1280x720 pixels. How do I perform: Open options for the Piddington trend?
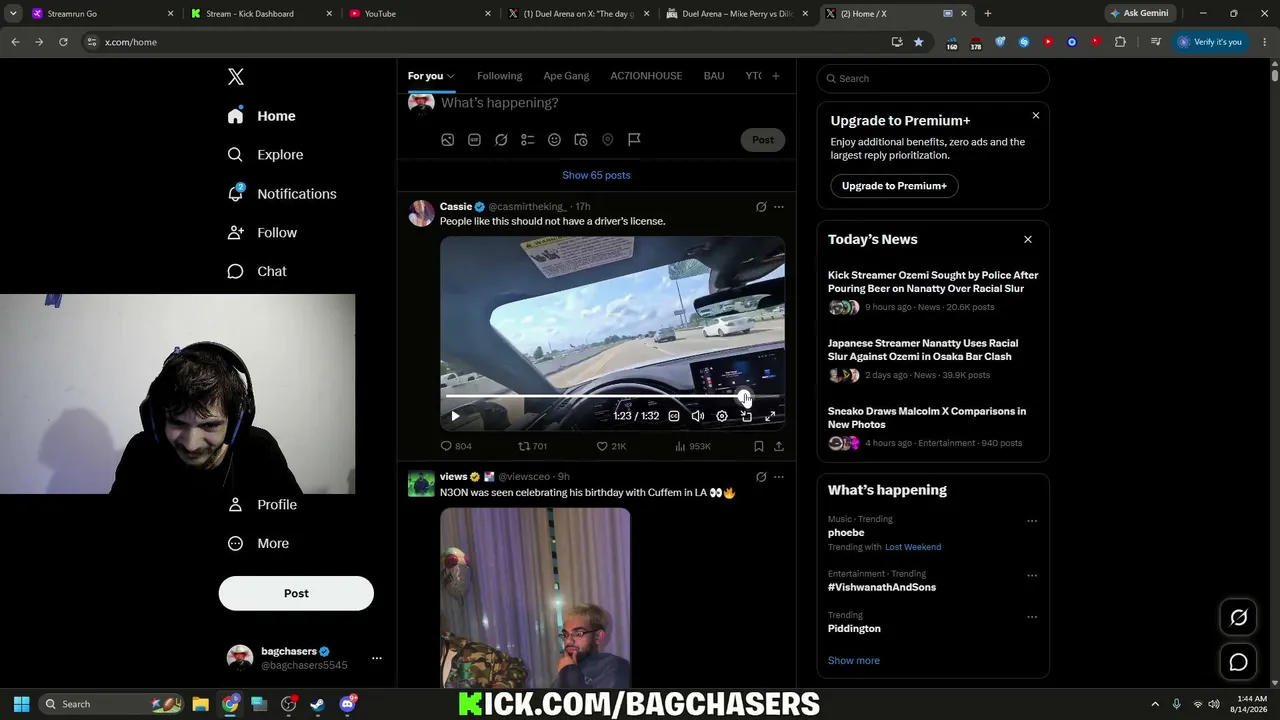click(x=1032, y=617)
